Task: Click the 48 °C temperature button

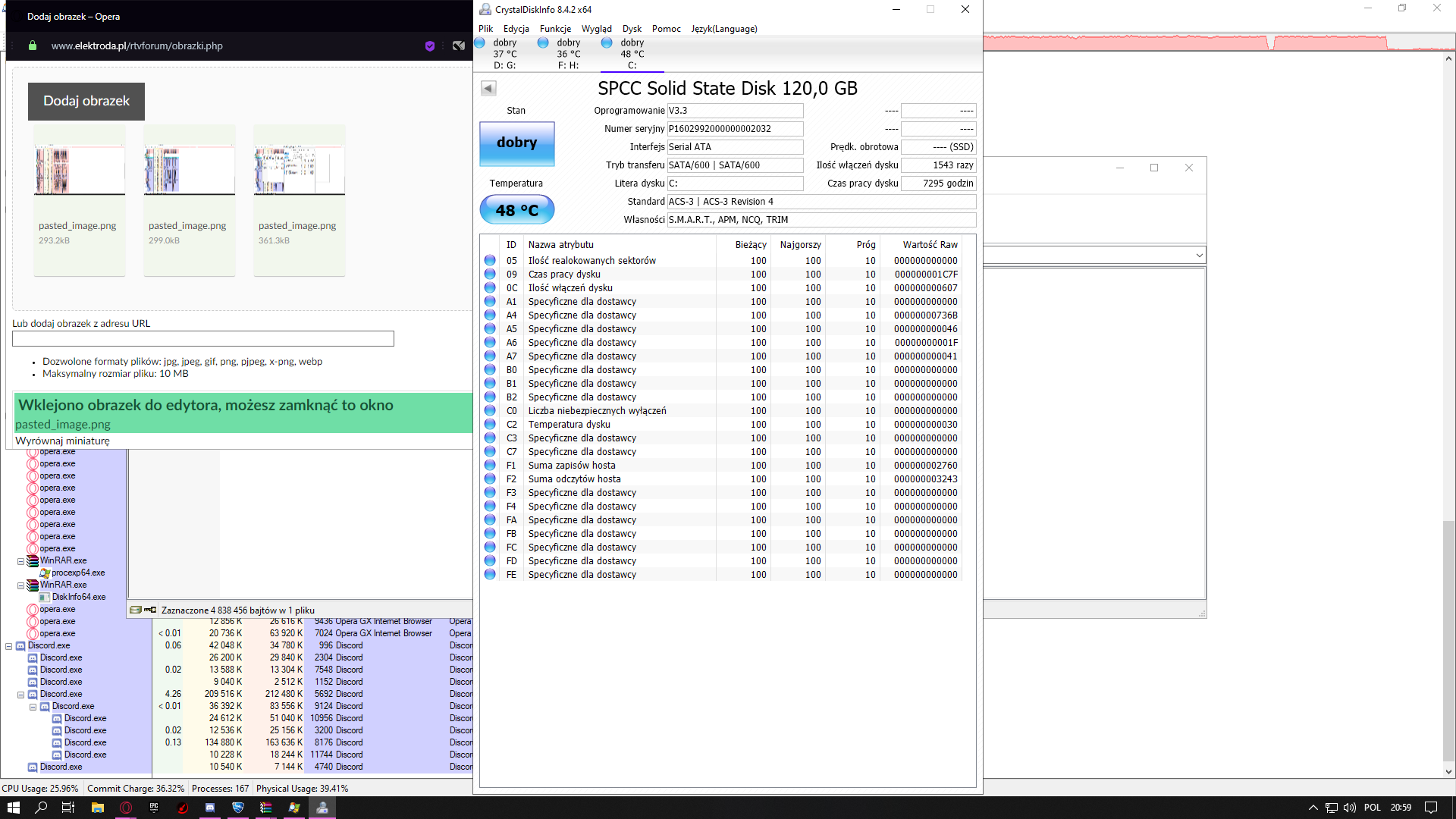Action: [517, 210]
